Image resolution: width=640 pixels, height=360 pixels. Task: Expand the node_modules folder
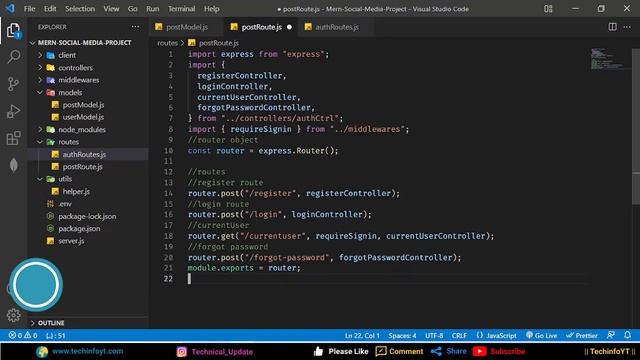(x=40, y=129)
